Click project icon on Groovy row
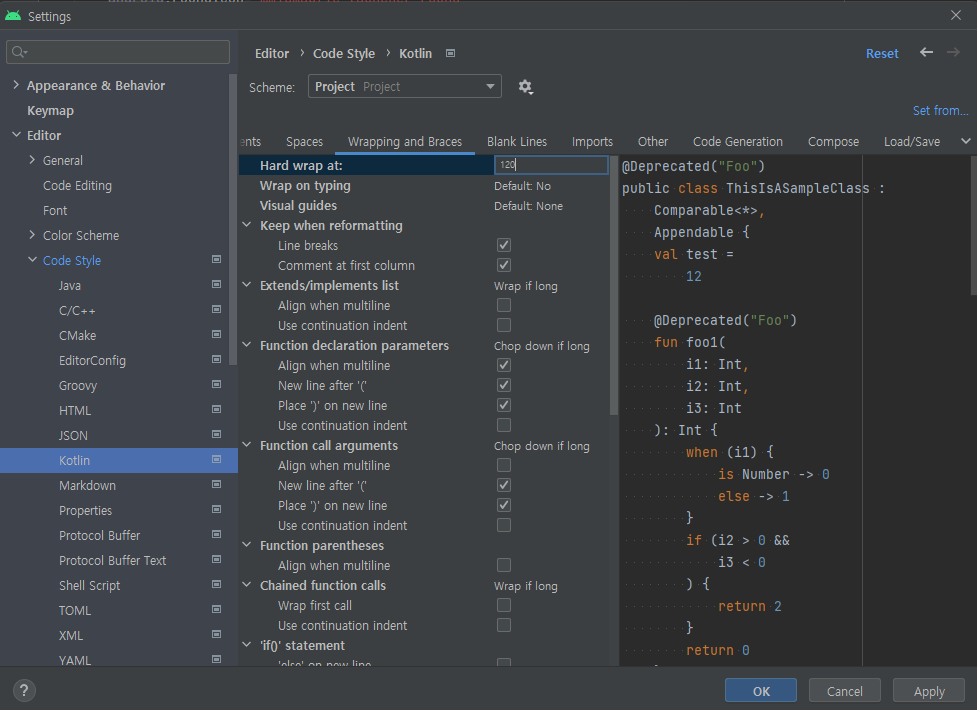 tap(216, 384)
